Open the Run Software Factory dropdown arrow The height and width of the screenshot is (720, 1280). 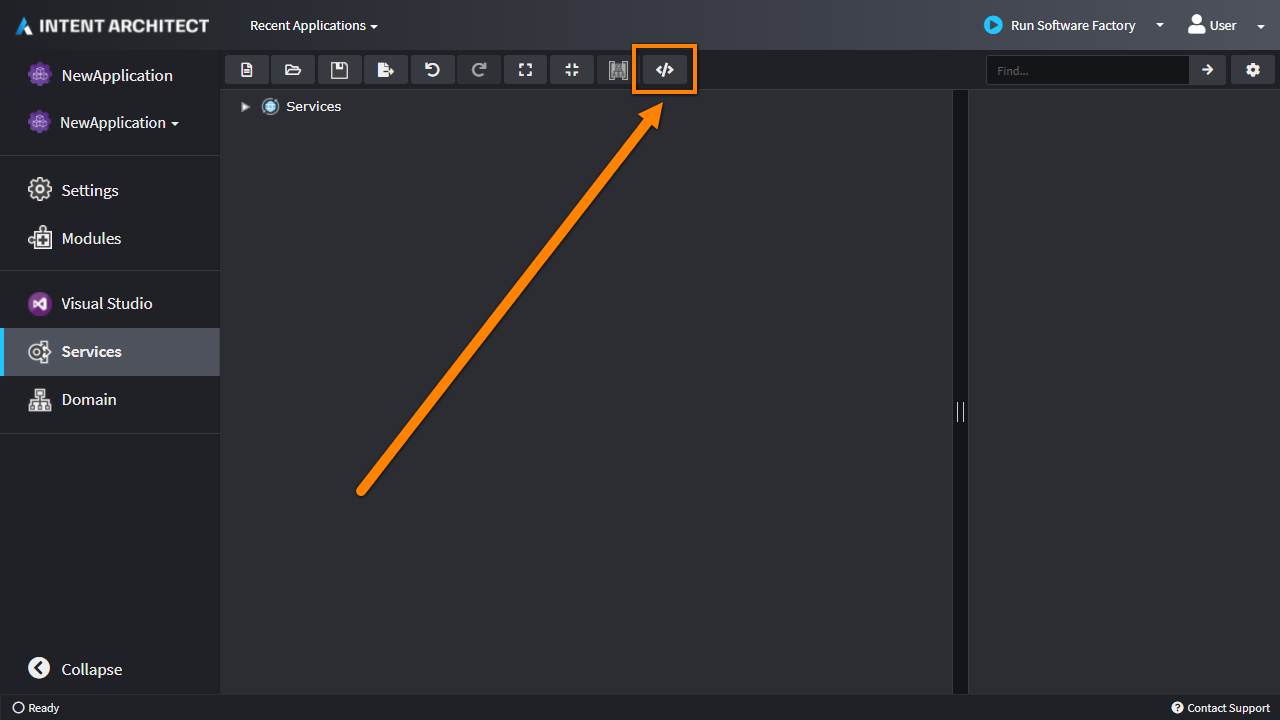click(1160, 26)
